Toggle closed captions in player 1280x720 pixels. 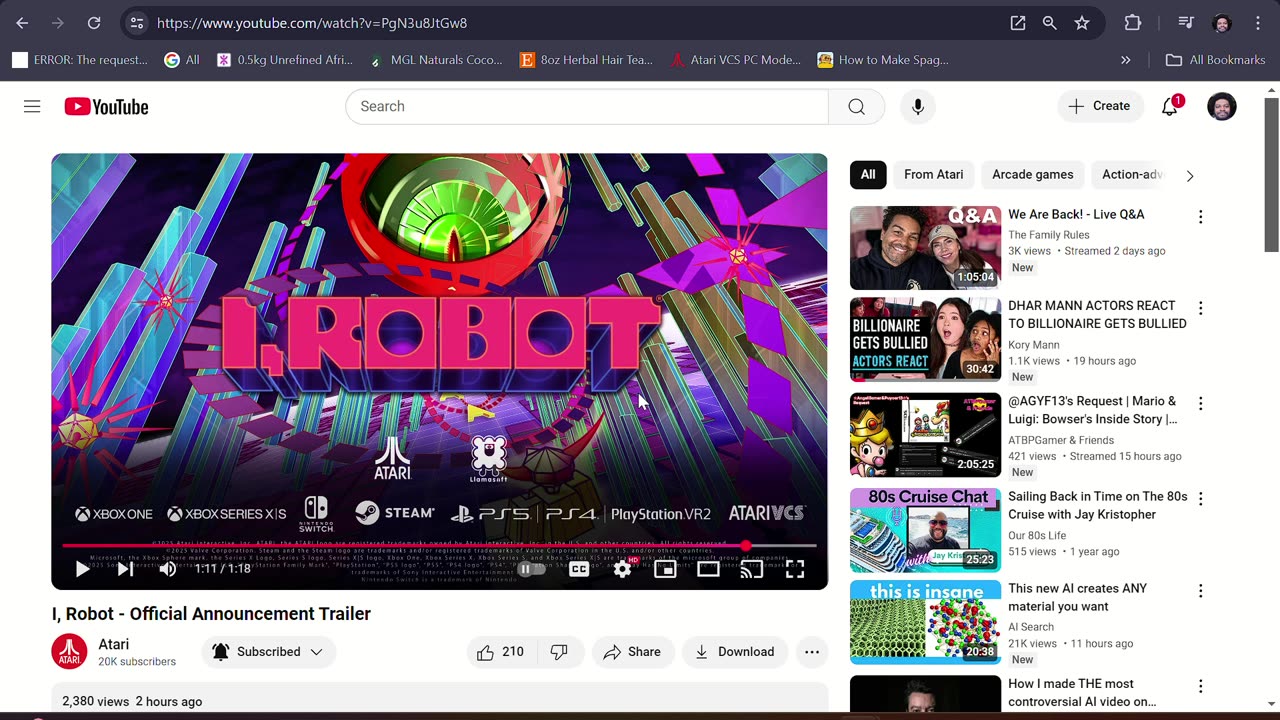pyautogui.click(x=579, y=569)
